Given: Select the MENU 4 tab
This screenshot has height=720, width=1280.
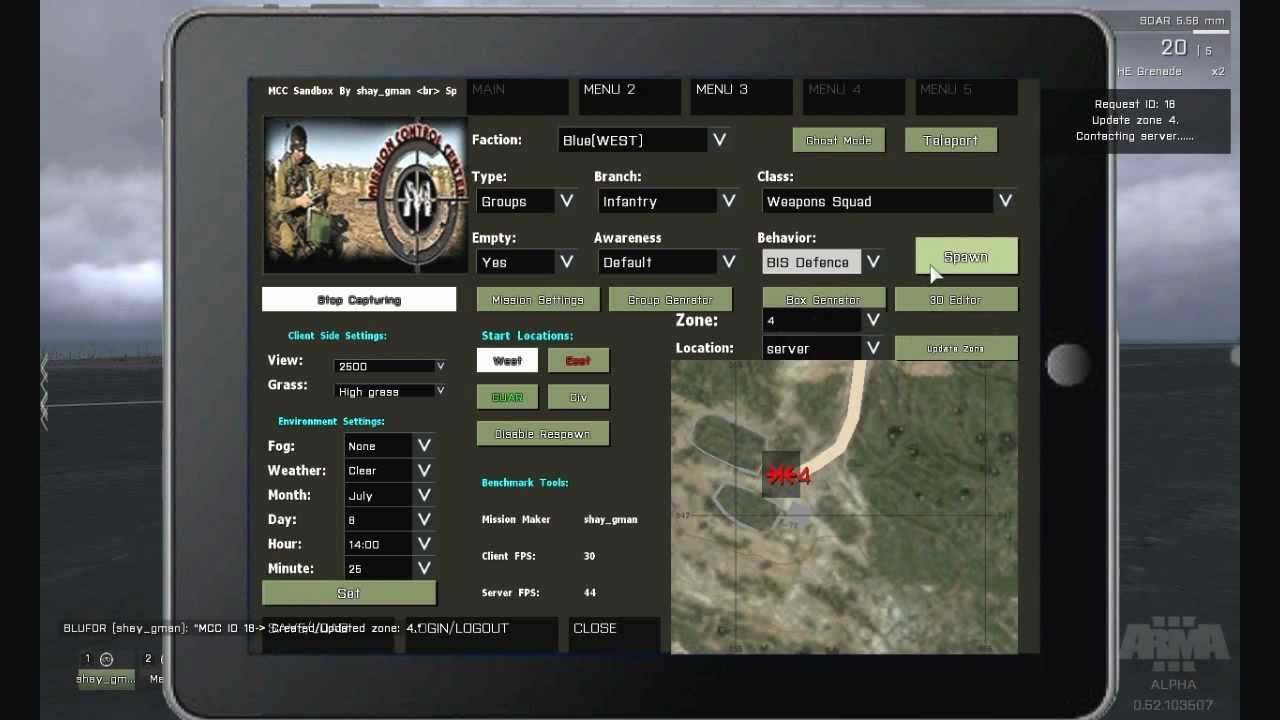Looking at the screenshot, I should coord(854,97).
